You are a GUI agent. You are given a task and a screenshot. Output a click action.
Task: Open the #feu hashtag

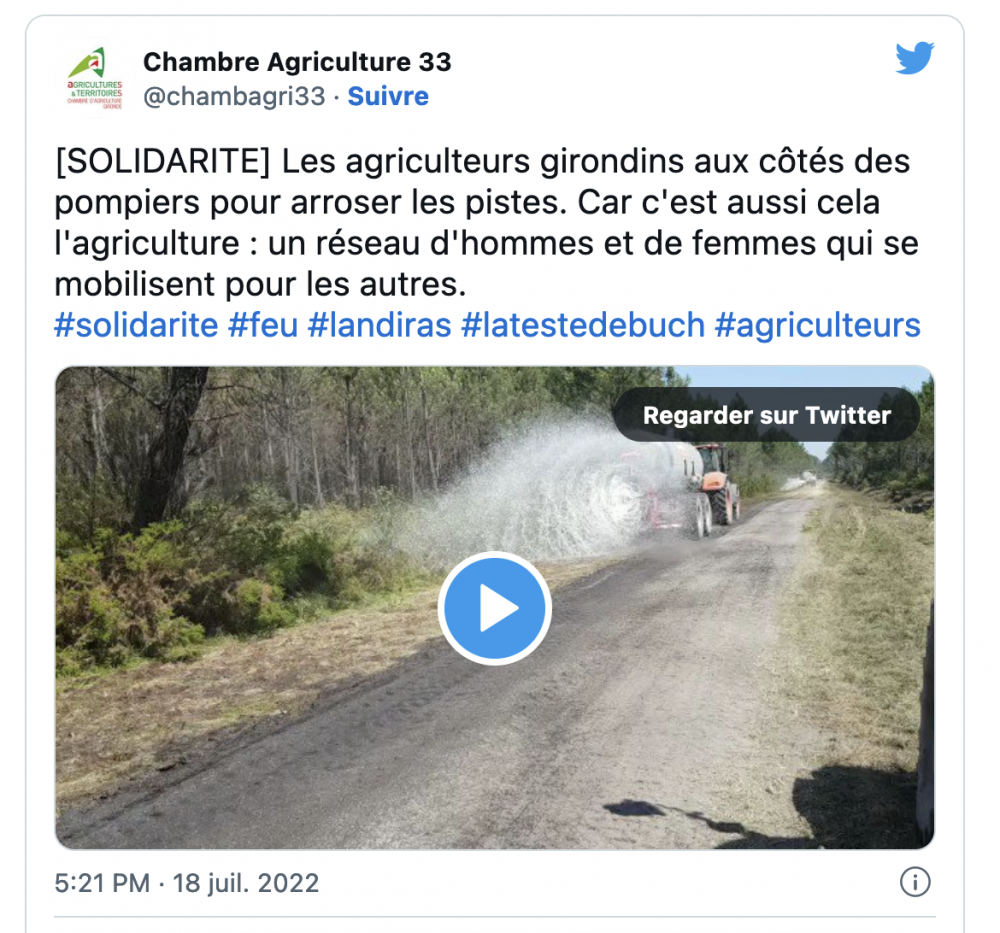coord(263,325)
